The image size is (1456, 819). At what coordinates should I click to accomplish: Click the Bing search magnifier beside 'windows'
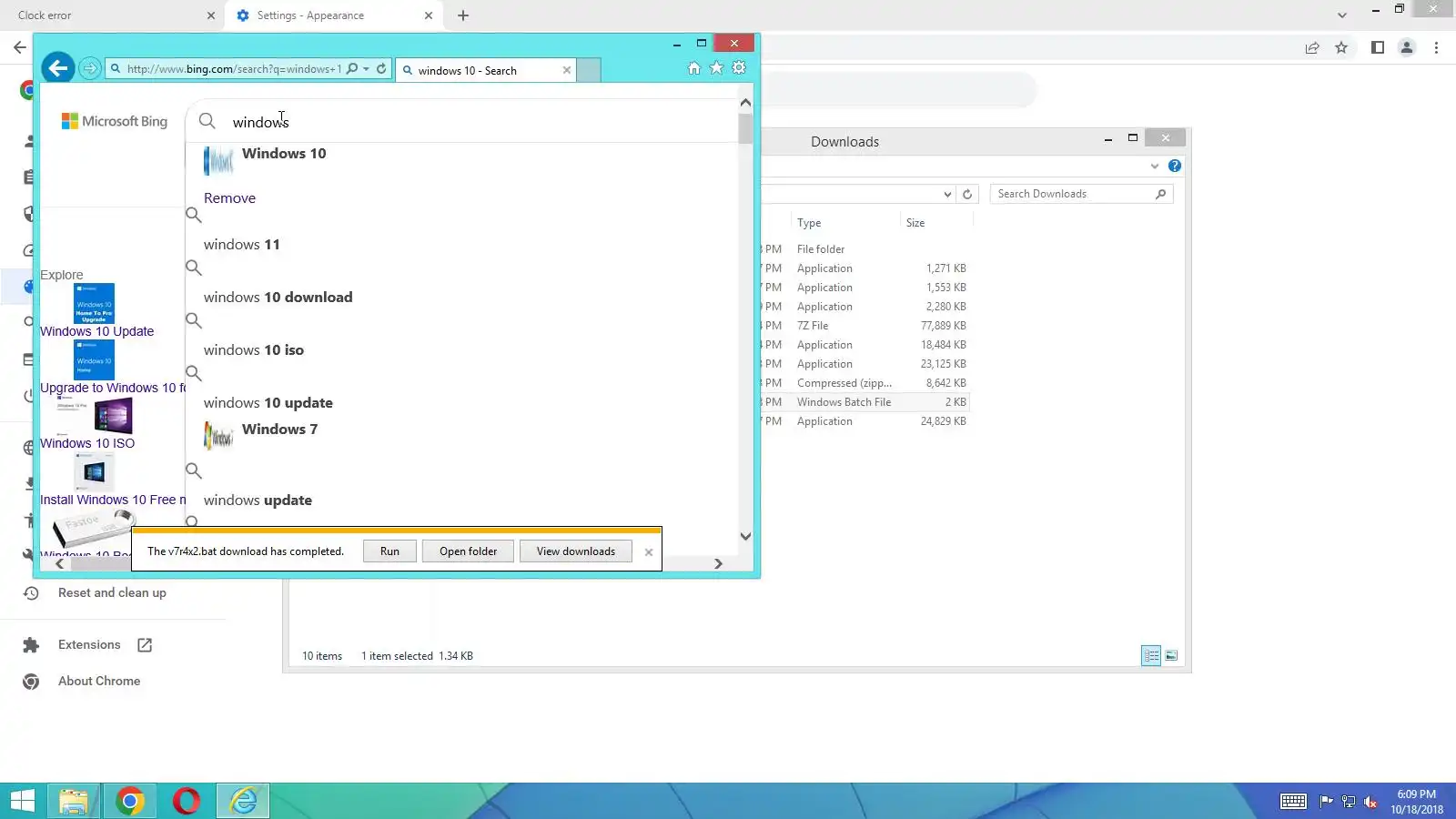tap(207, 121)
